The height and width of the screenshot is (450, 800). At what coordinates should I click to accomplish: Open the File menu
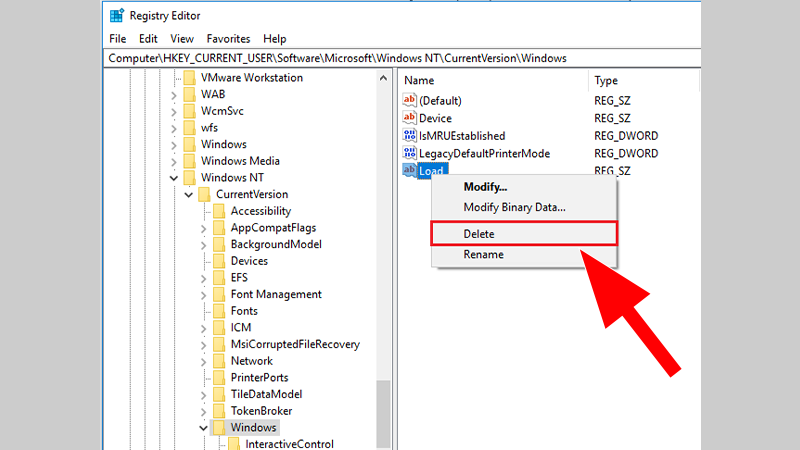coord(117,39)
